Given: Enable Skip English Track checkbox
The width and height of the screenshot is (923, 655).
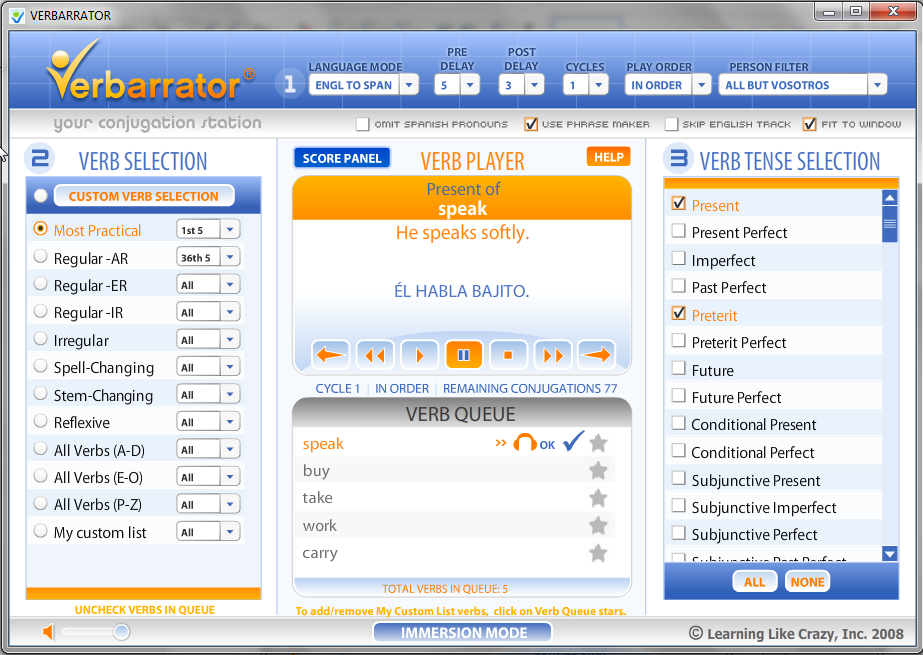Looking at the screenshot, I should pos(671,124).
